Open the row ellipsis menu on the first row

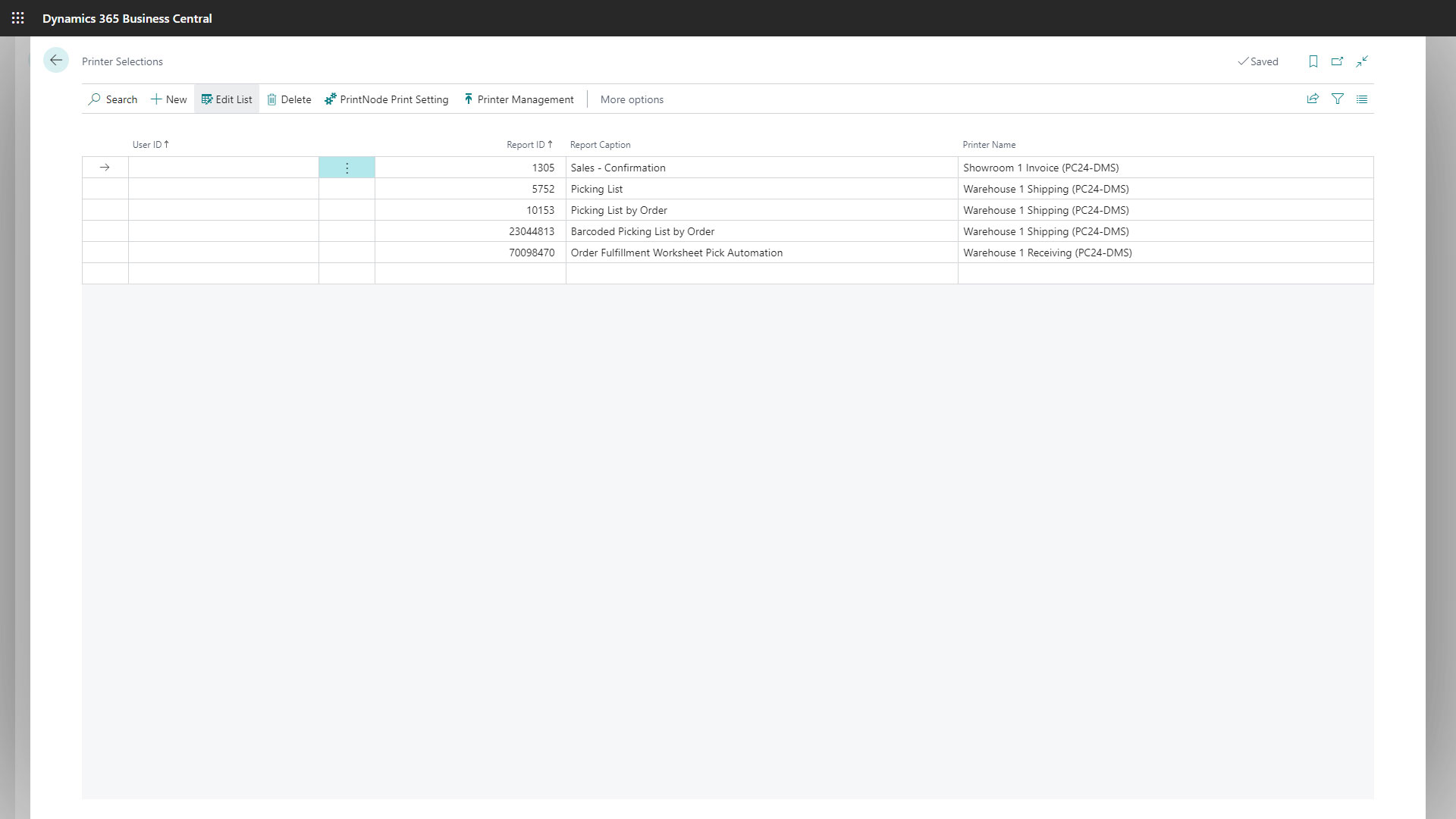pos(347,168)
